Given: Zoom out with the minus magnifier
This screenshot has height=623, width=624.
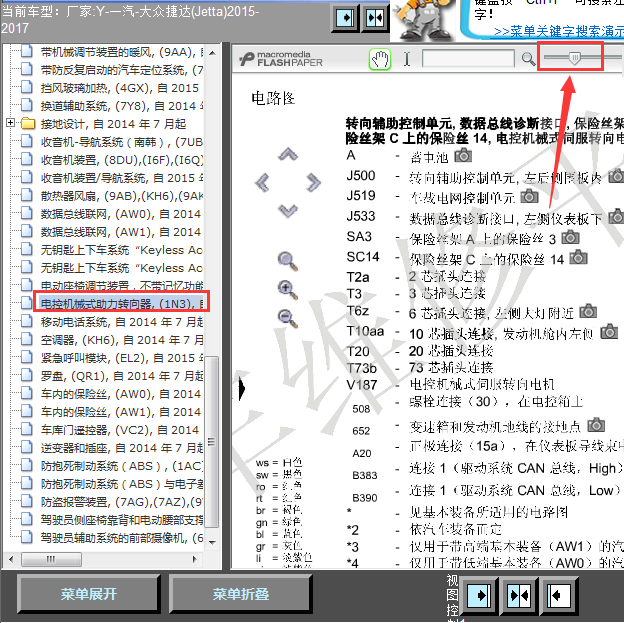Looking at the screenshot, I should pos(288,319).
